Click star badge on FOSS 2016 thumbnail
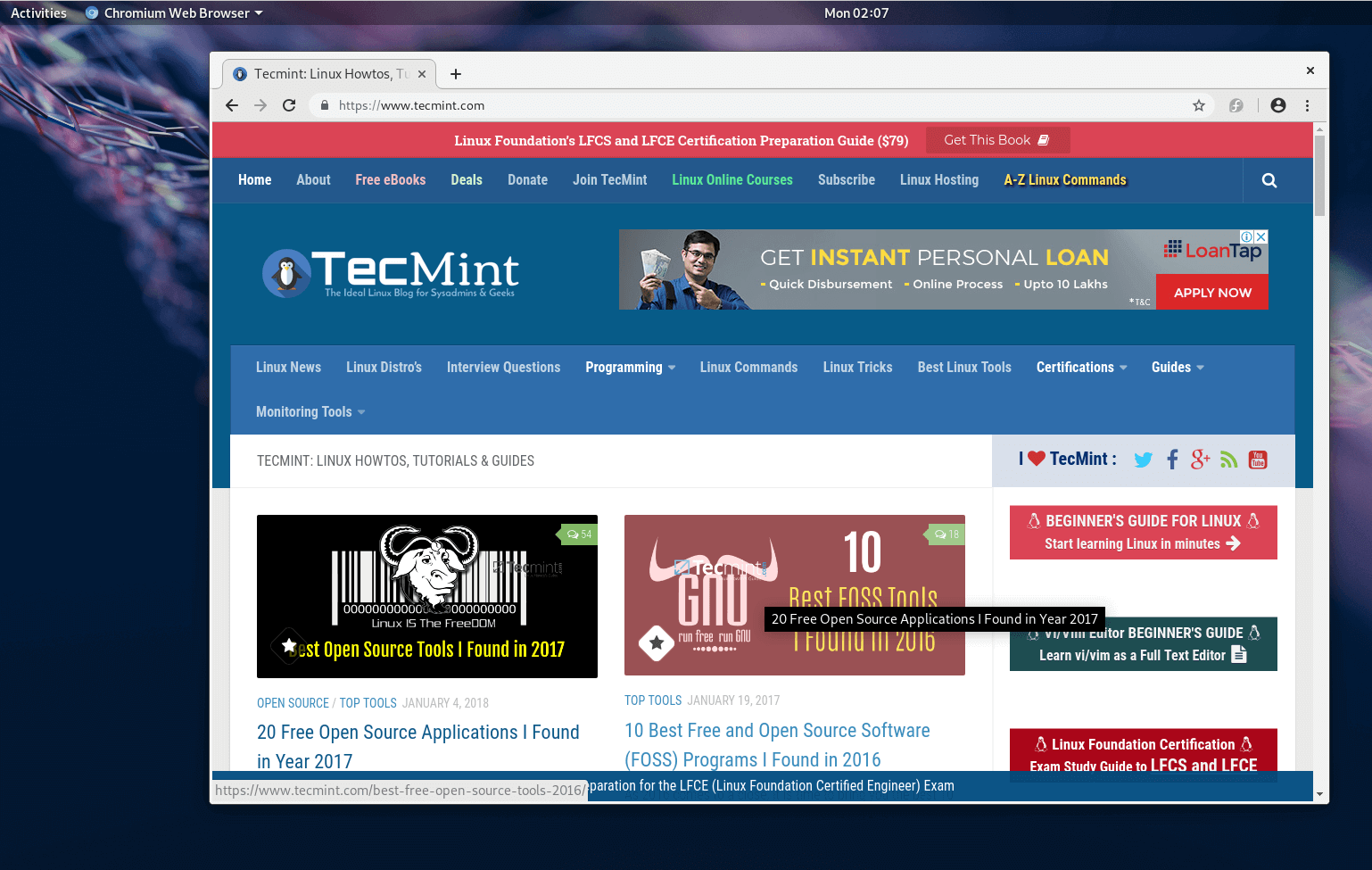This screenshot has height=870, width=1372. click(x=657, y=642)
